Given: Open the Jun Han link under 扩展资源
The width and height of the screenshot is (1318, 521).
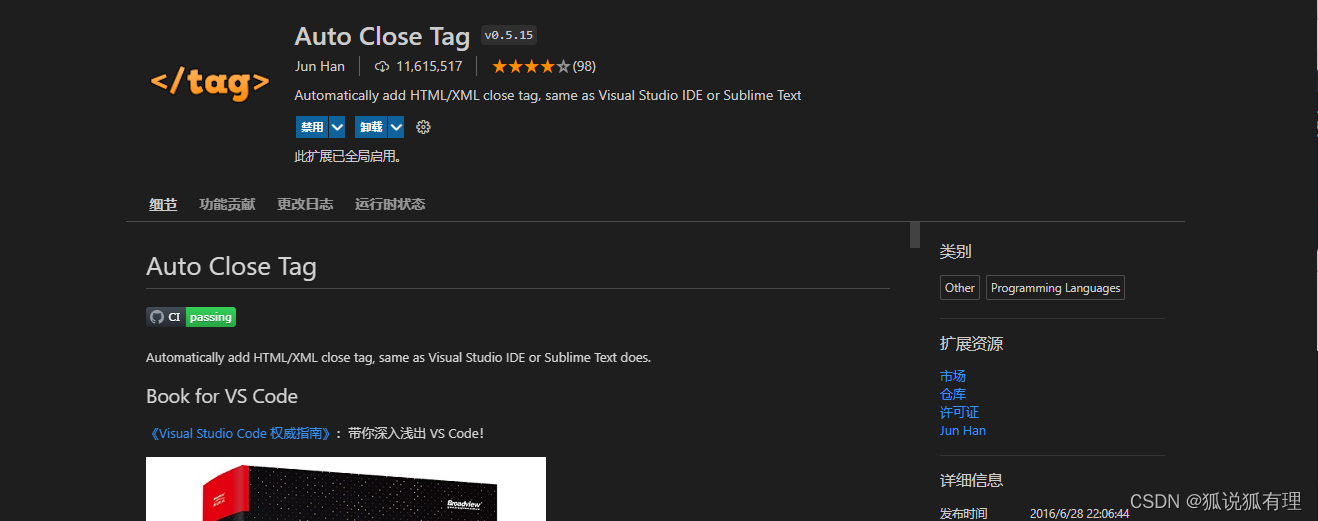Looking at the screenshot, I should coord(963,431).
